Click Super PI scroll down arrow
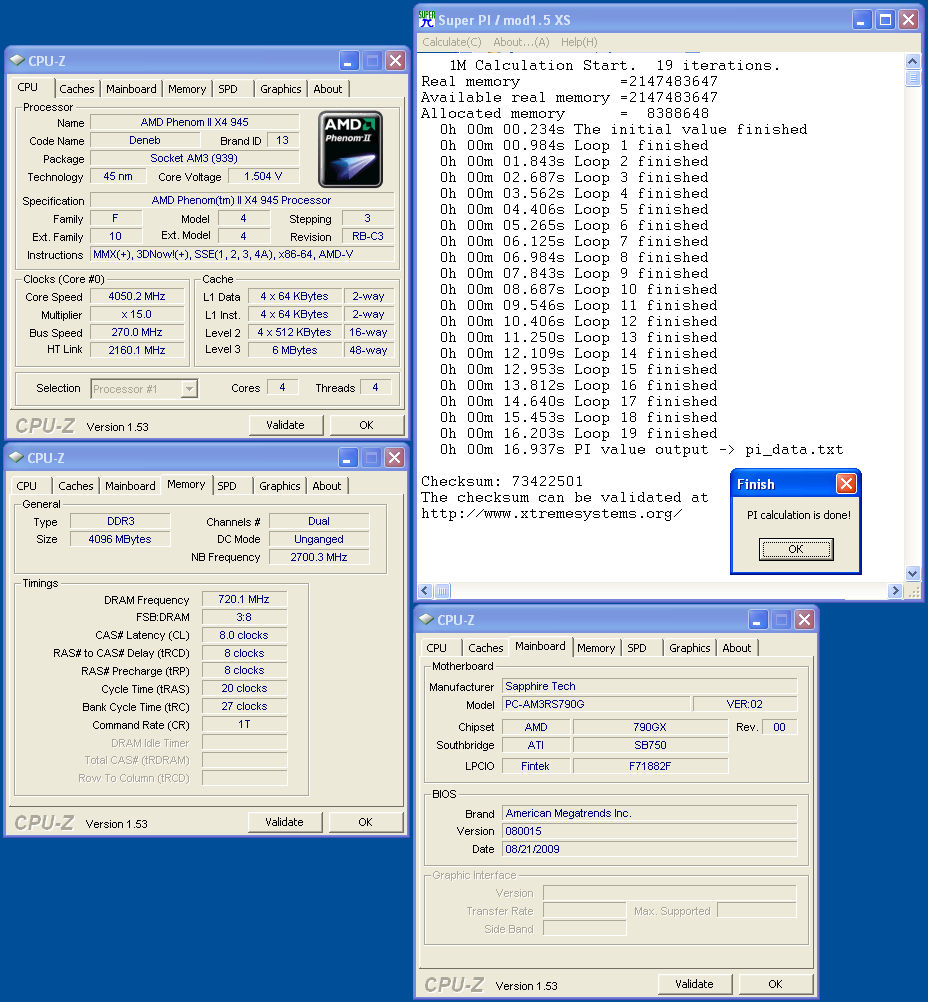Image resolution: width=928 pixels, height=1002 pixels. click(x=913, y=573)
